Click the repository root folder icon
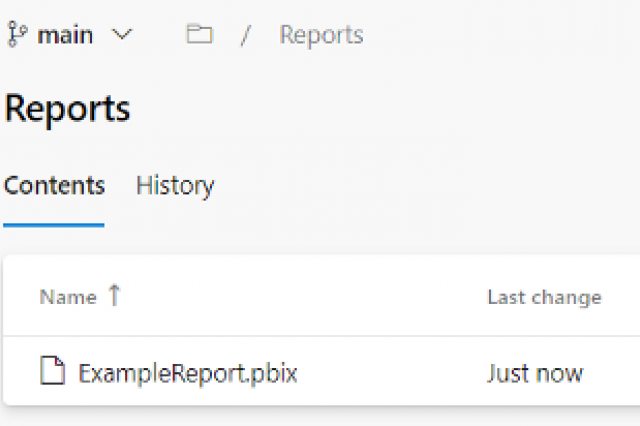The height and width of the screenshot is (426, 640). [x=199, y=34]
